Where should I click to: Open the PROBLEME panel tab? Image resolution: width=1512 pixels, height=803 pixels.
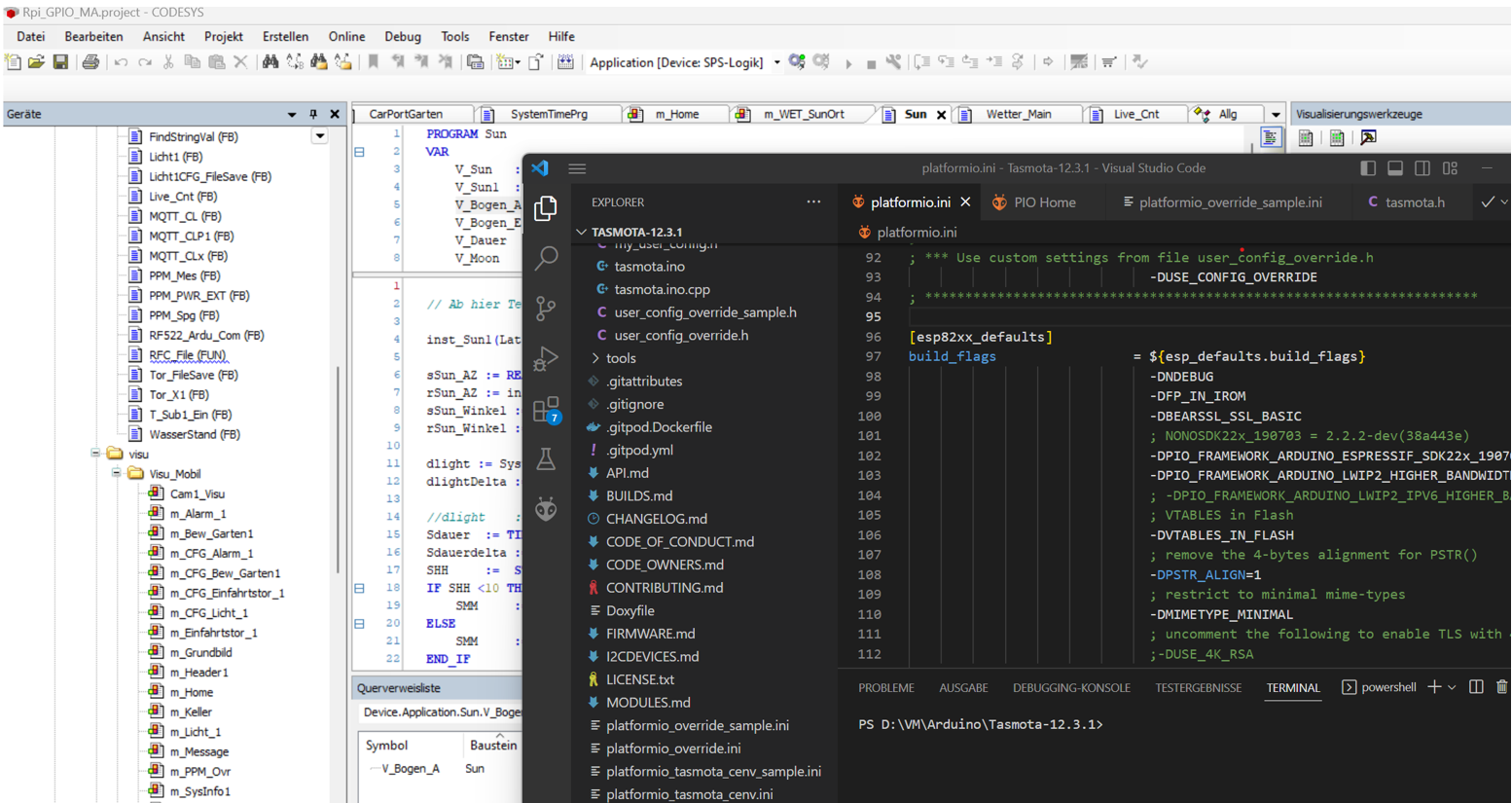click(885, 687)
